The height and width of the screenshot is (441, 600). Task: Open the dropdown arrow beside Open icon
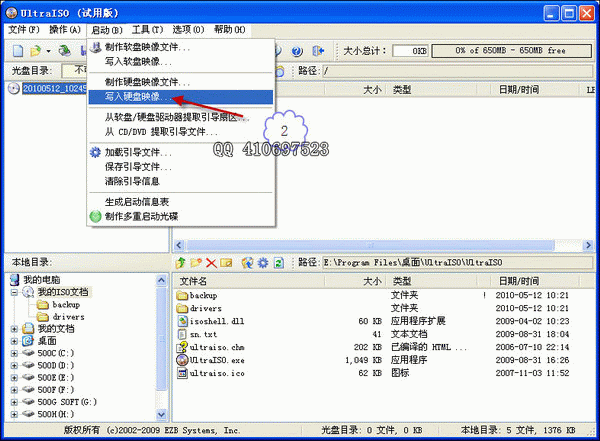[48, 51]
